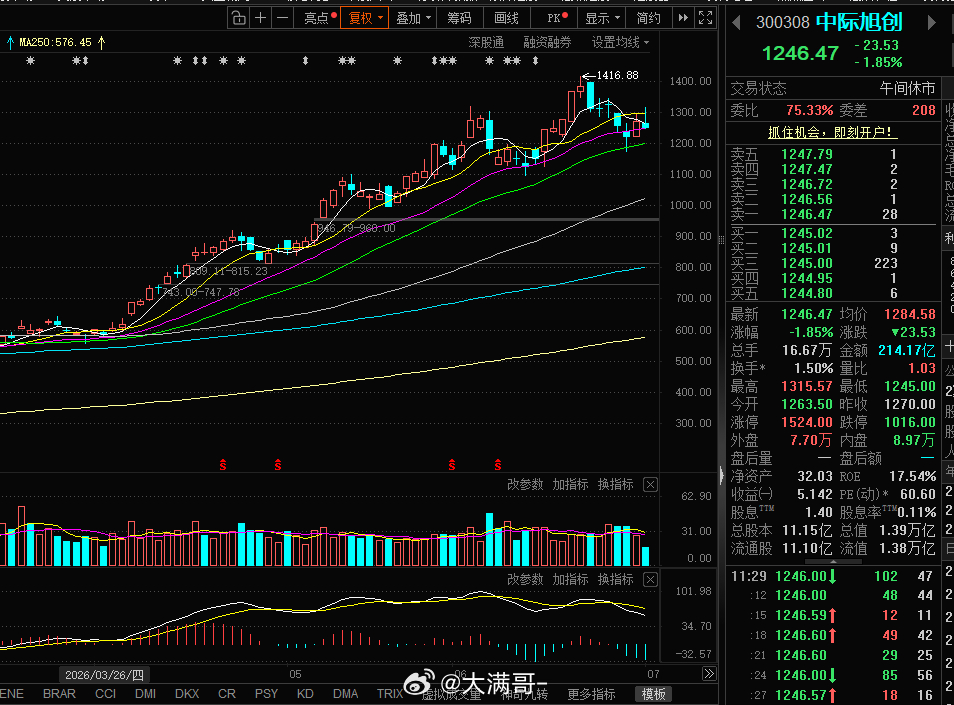954x705 pixels.
Task: Click the up arrow after MA250 value
Action: [x=101, y=43]
